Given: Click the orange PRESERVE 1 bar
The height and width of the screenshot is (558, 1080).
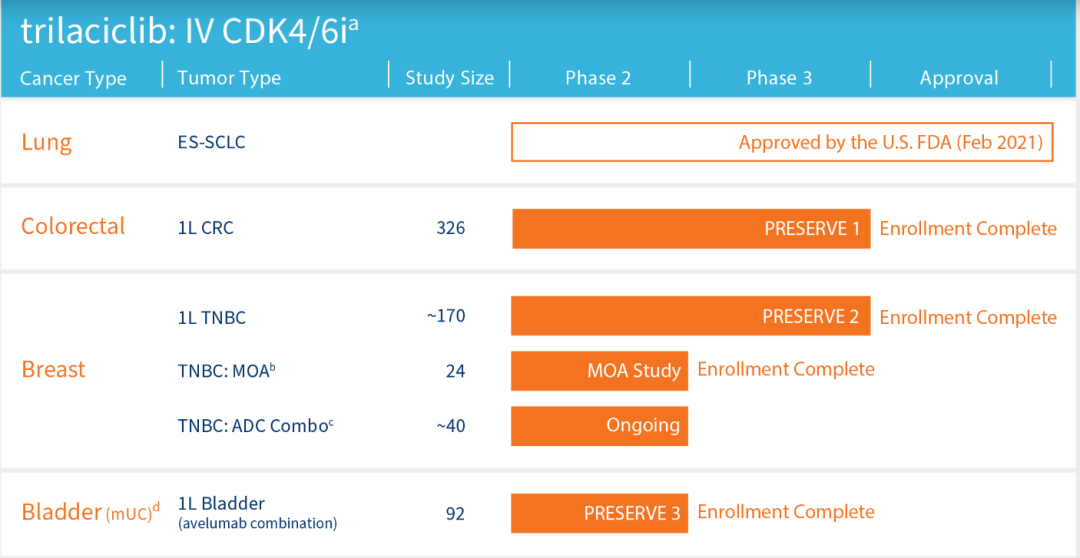Looking at the screenshot, I should pos(691,229).
